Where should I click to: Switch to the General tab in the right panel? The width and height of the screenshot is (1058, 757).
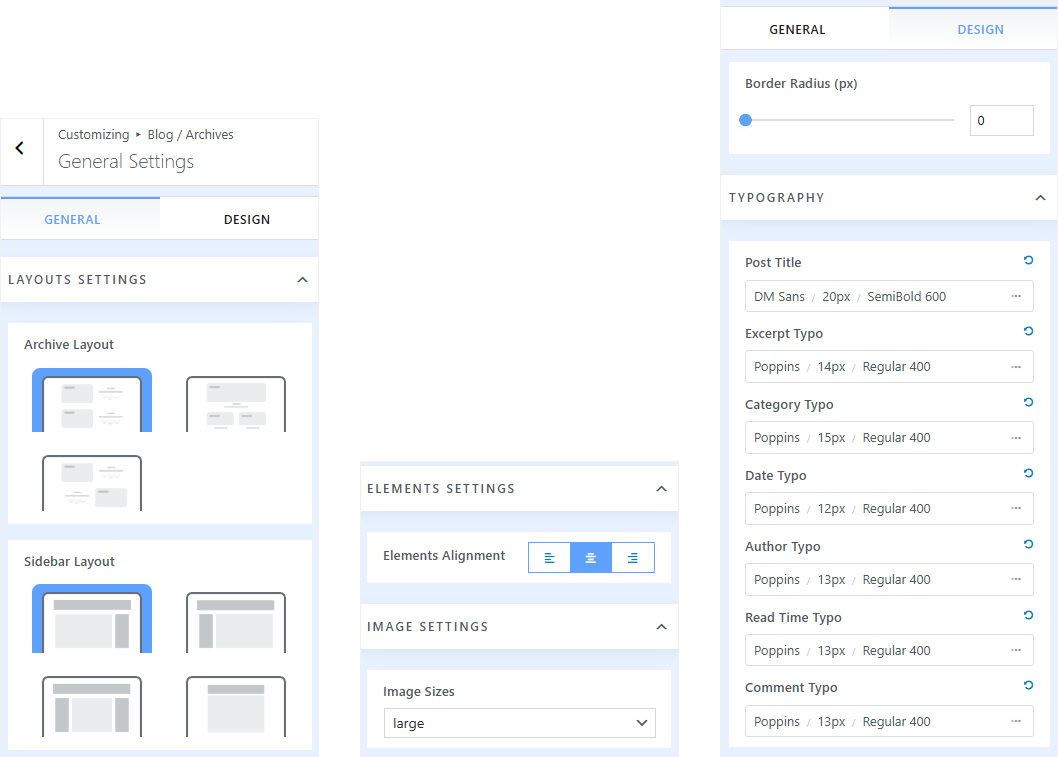tap(797, 29)
